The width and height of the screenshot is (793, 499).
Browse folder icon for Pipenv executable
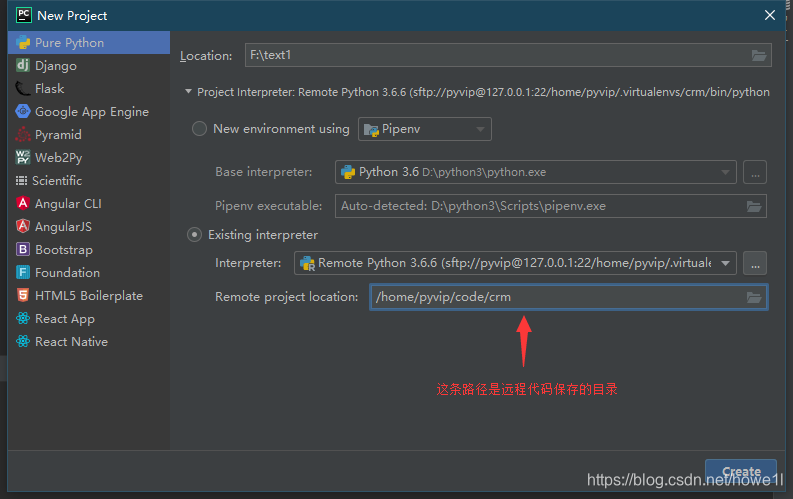pos(754,206)
